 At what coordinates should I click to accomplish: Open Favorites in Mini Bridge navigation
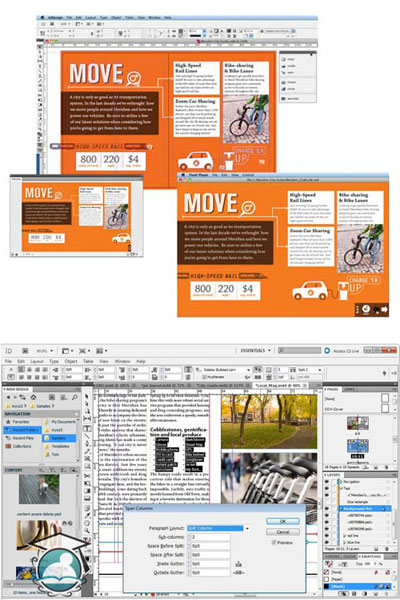click(x=21, y=422)
